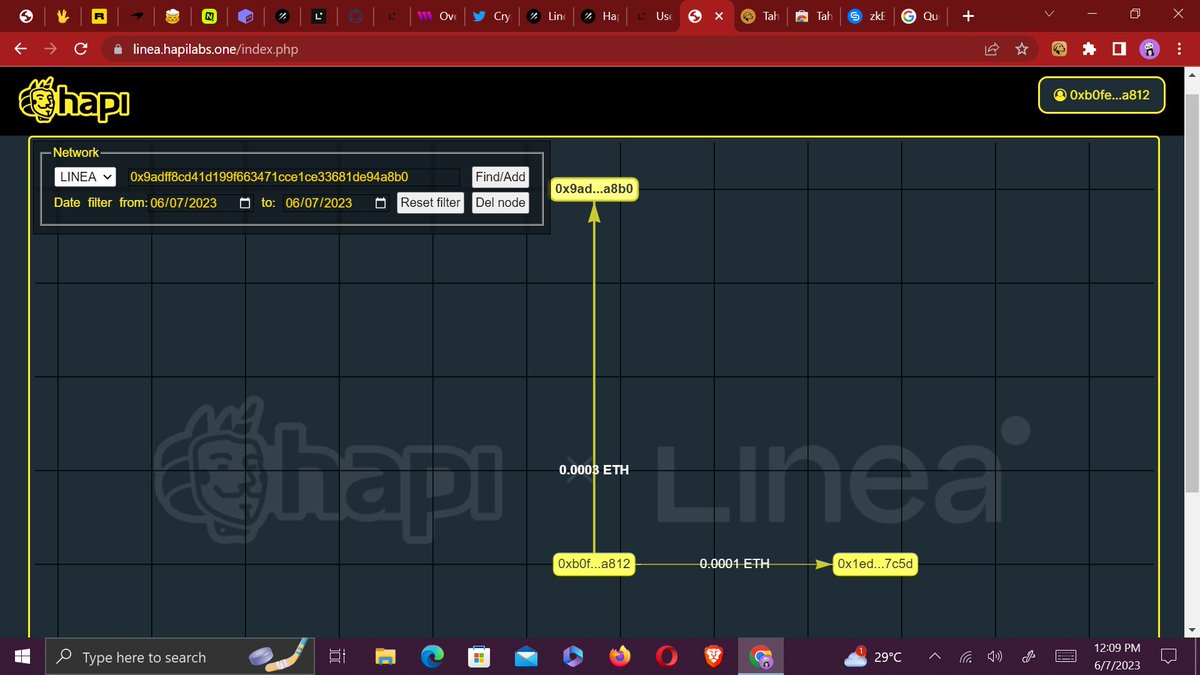Click the 0.0003 ETH edge label
1200x675 pixels.
(x=594, y=470)
